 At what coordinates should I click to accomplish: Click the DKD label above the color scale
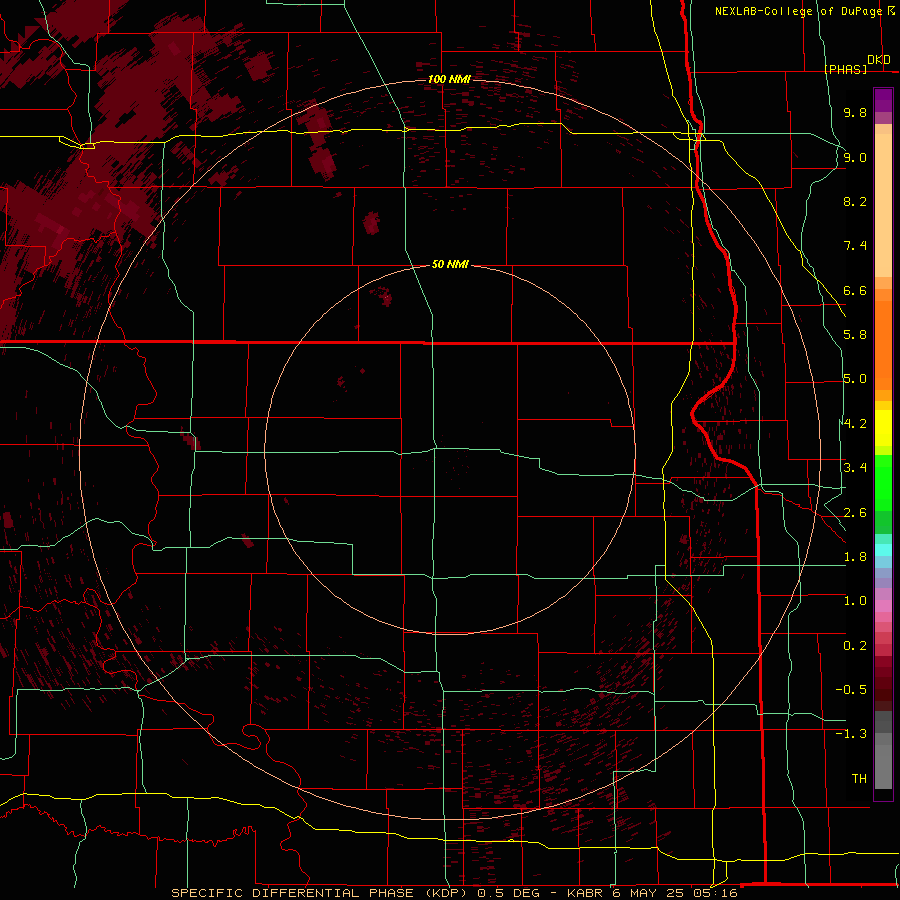point(879,60)
